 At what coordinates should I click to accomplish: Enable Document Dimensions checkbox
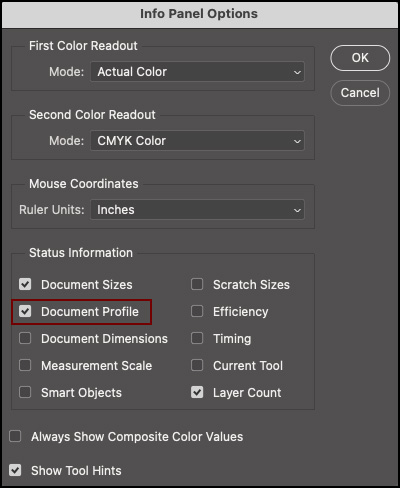click(25, 338)
